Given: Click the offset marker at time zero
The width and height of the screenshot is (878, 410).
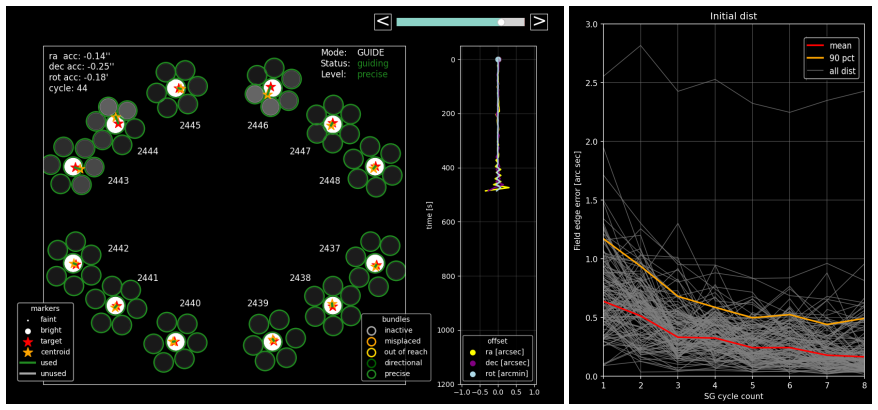Looking at the screenshot, I should [x=498, y=59].
